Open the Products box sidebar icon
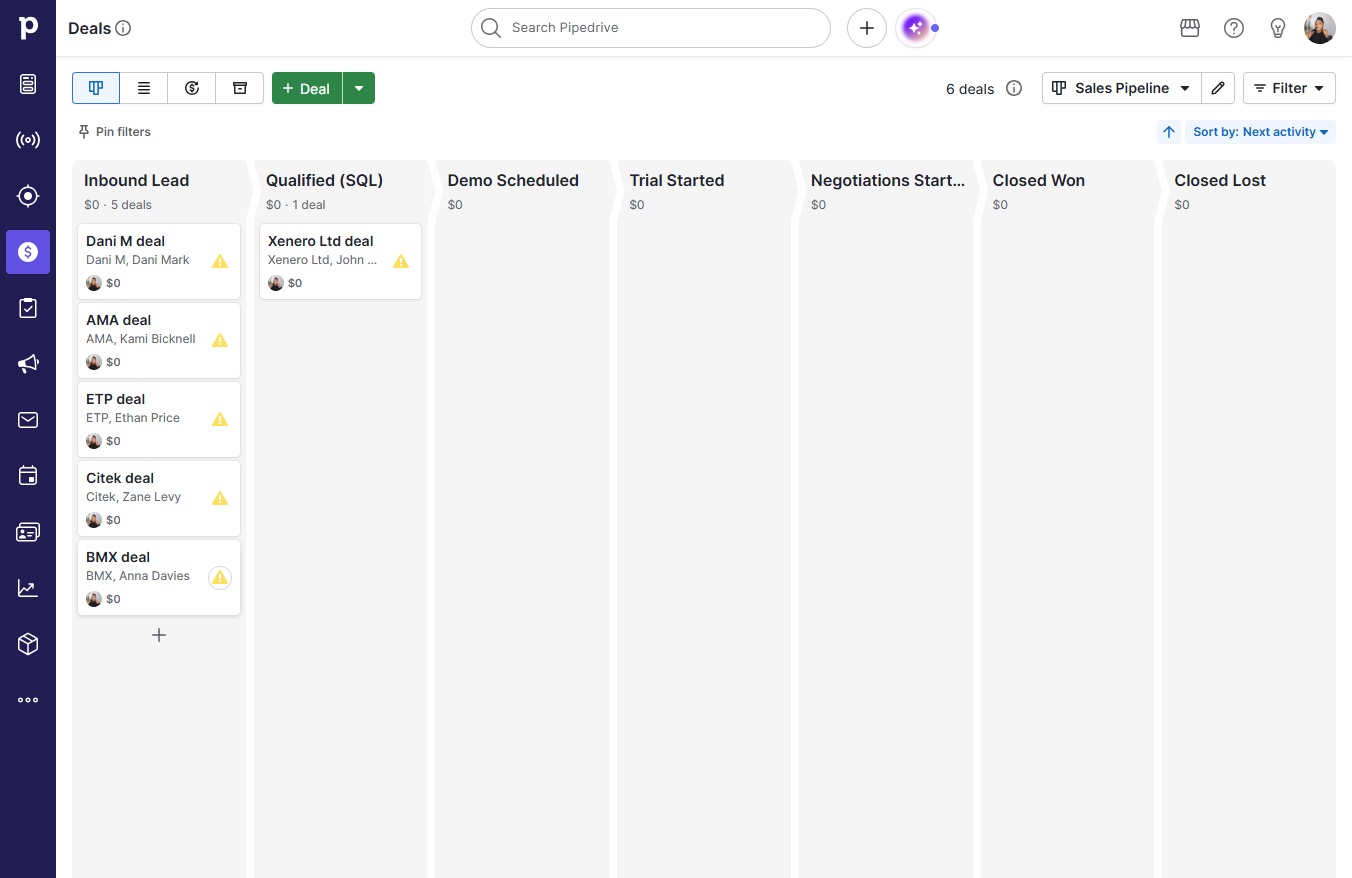 [28, 644]
